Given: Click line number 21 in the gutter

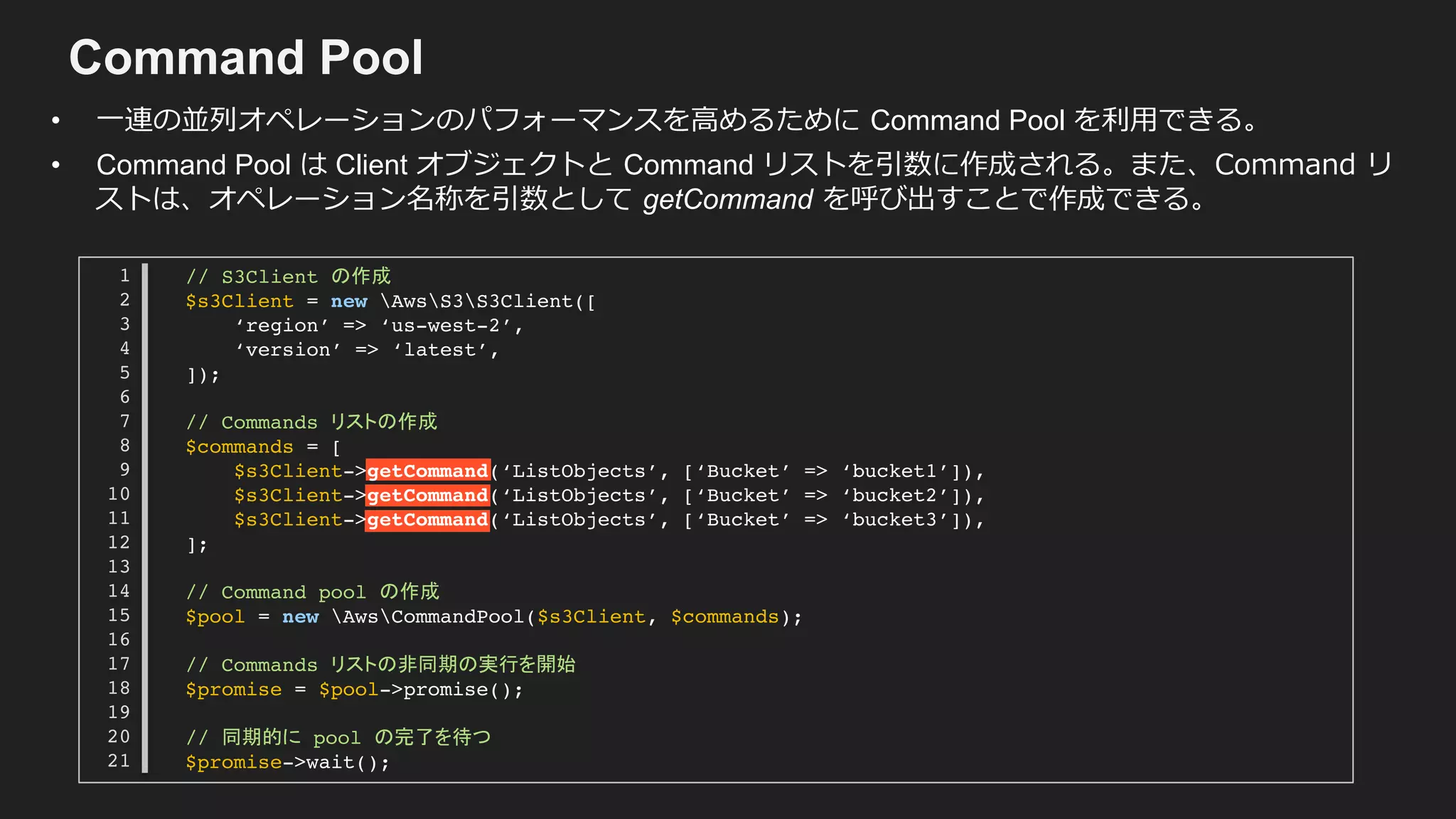Looking at the screenshot, I should coord(119,761).
